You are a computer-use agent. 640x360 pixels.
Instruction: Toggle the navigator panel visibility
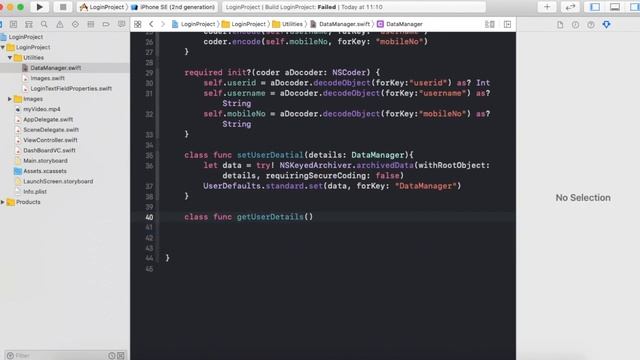(595, 7)
